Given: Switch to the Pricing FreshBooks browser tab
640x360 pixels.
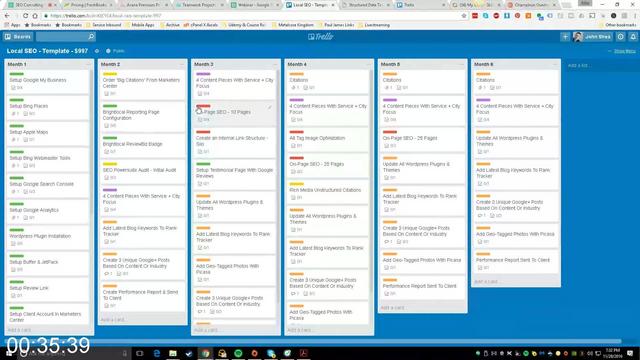Looking at the screenshot, I should (x=89, y=5).
